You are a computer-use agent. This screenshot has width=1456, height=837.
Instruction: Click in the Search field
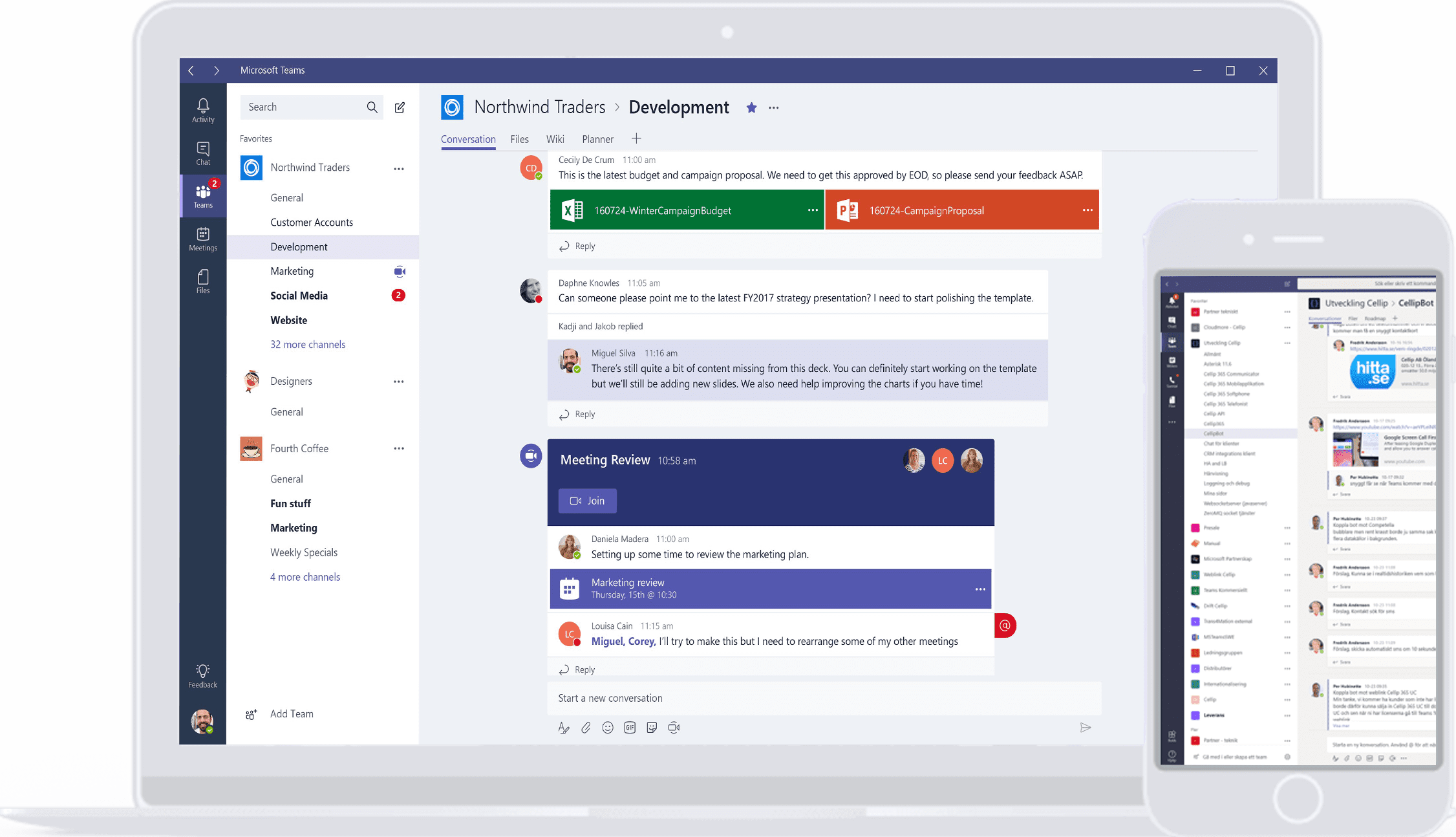312,107
